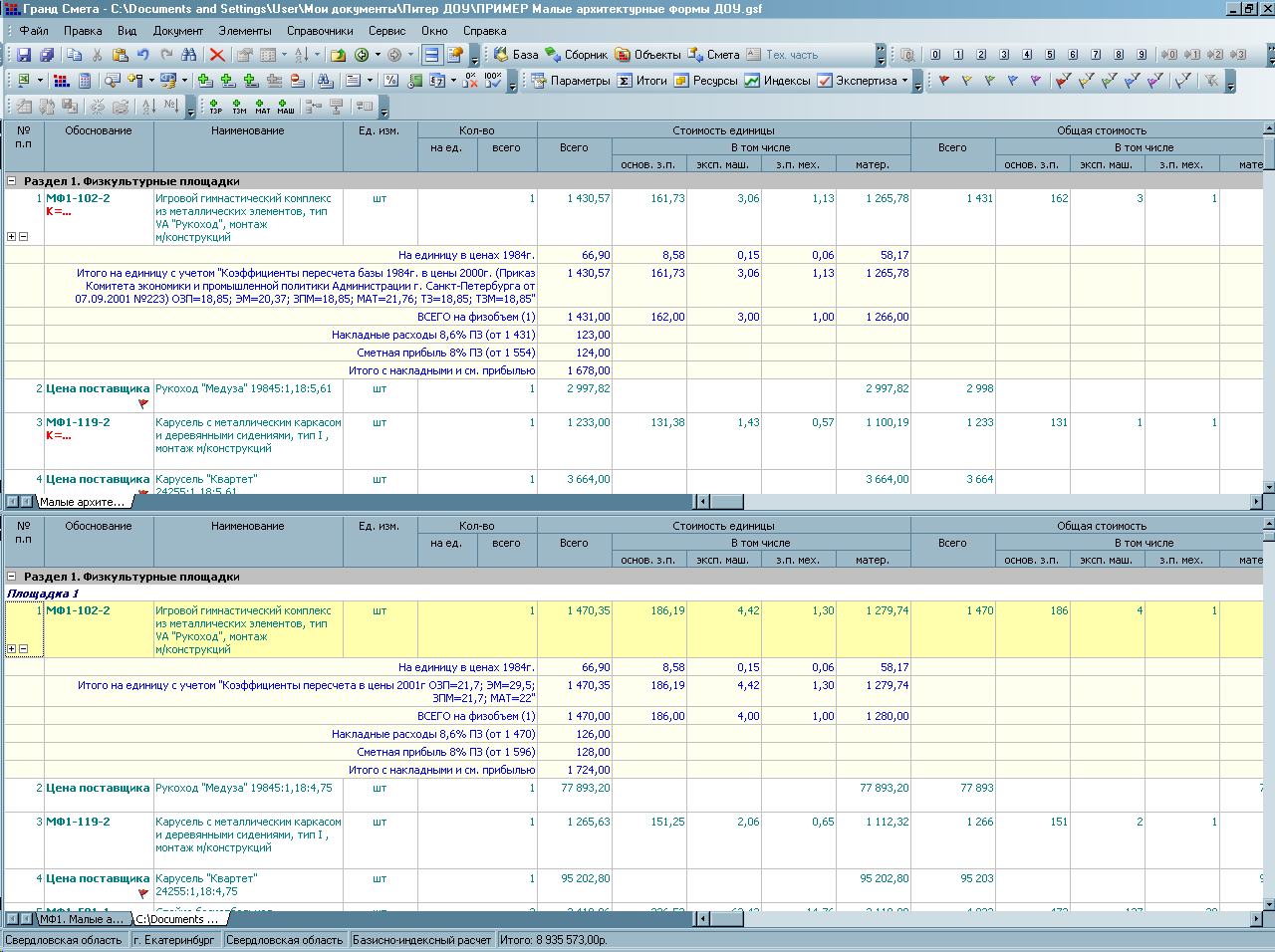Click the Ресурсы button
This screenshot has width=1275, height=952.
(705, 81)
